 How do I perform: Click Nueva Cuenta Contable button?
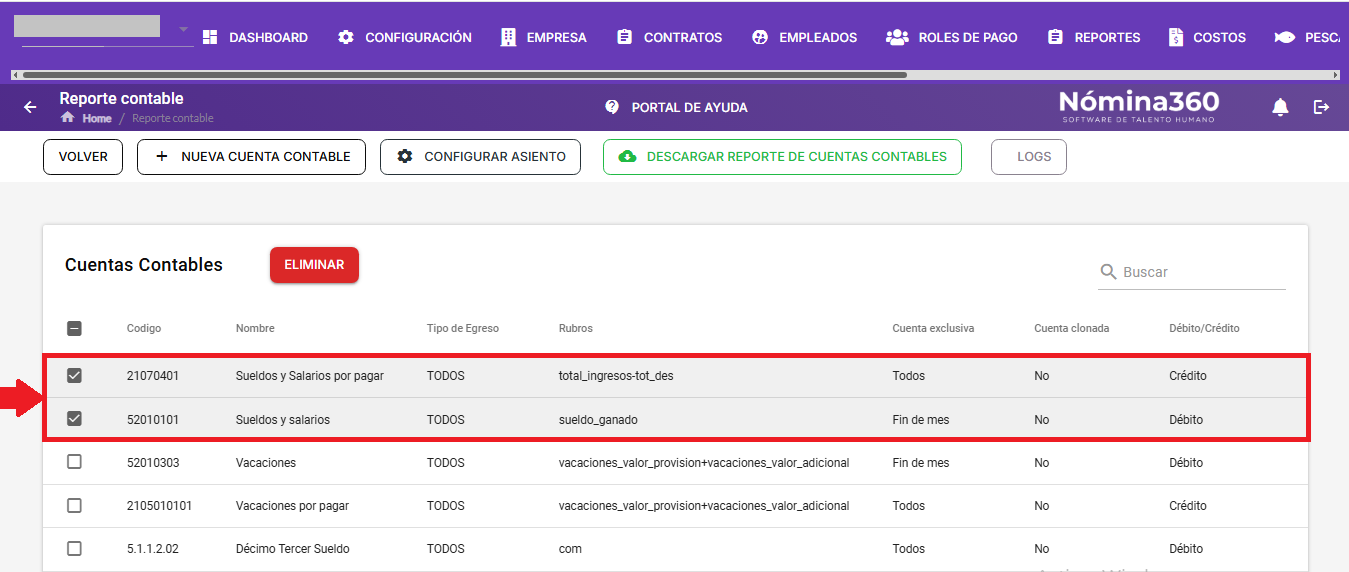[x=251, y=157]
